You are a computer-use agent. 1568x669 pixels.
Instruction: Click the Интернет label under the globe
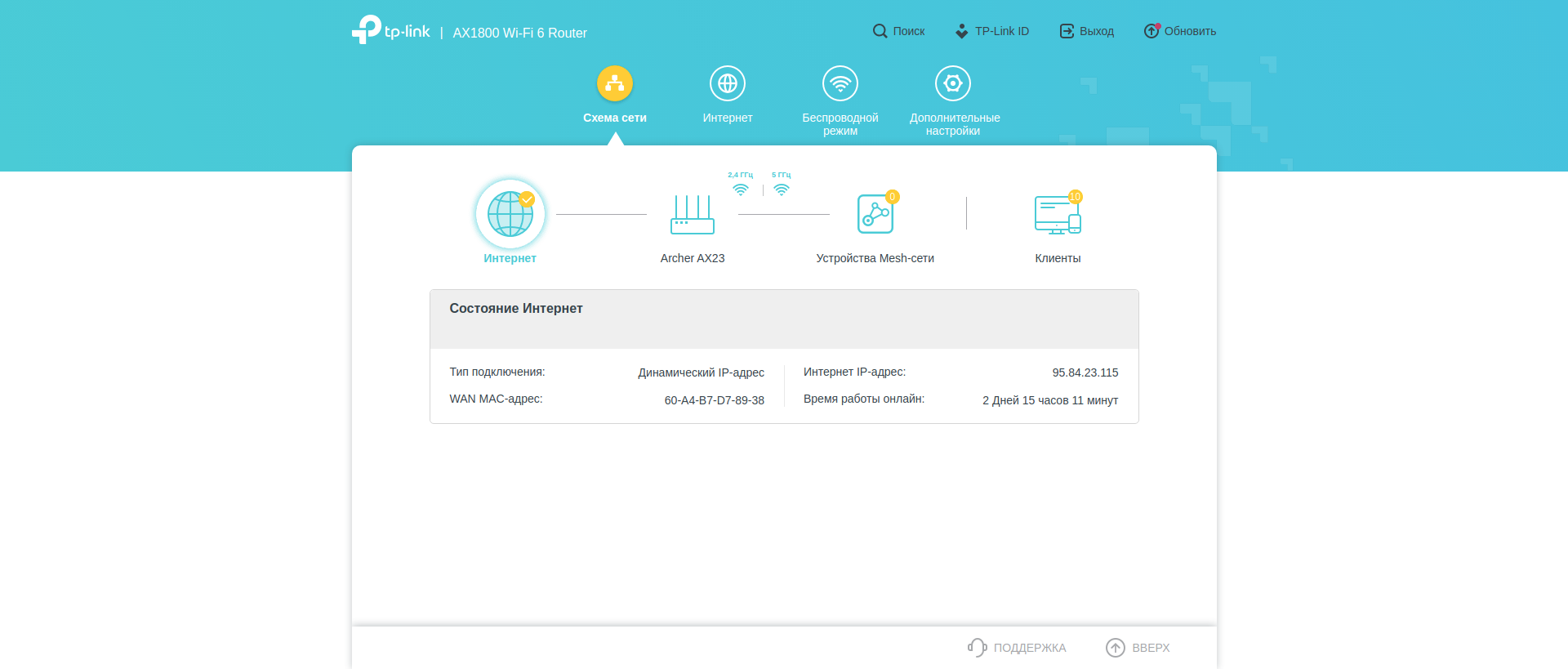click(510, 258)
